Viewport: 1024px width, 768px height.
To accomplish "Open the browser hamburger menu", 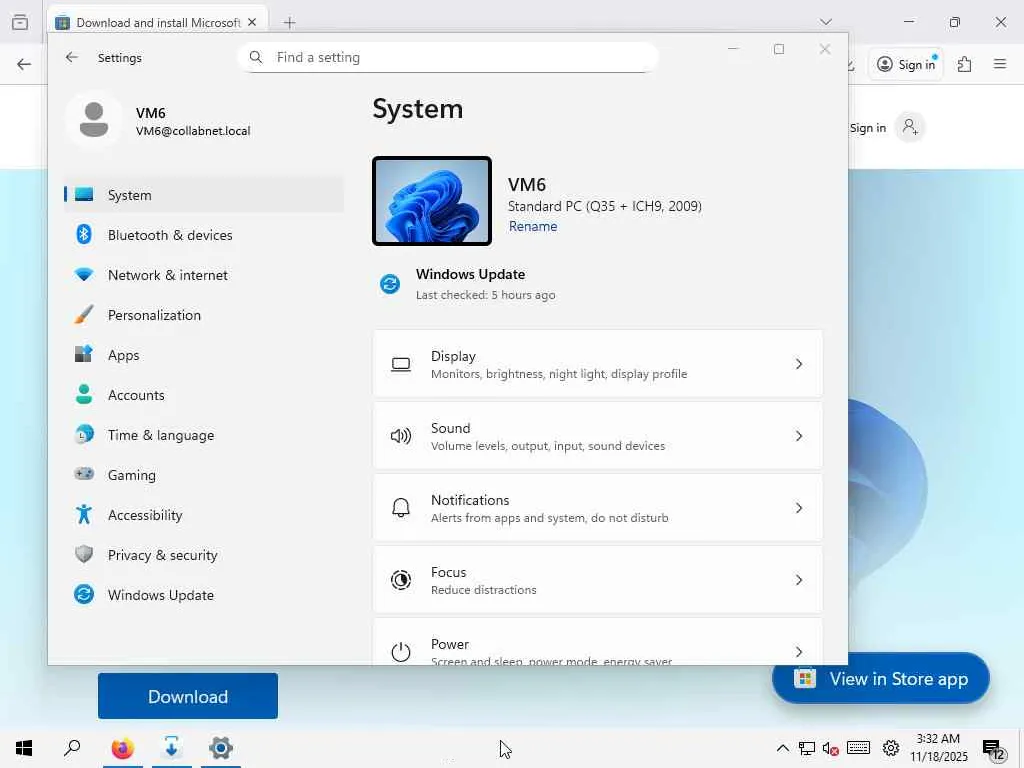I will point(1000,64).
